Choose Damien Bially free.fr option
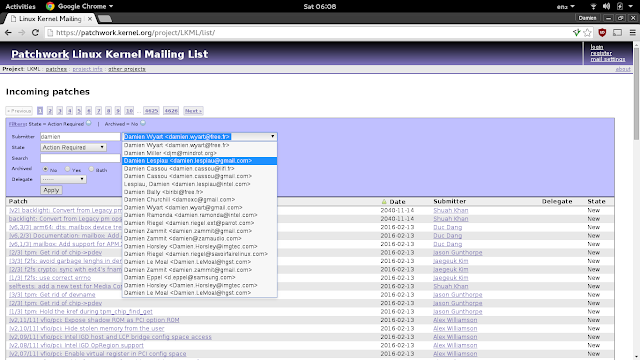This screenshot has width=640, height=360. click(200, 192)
